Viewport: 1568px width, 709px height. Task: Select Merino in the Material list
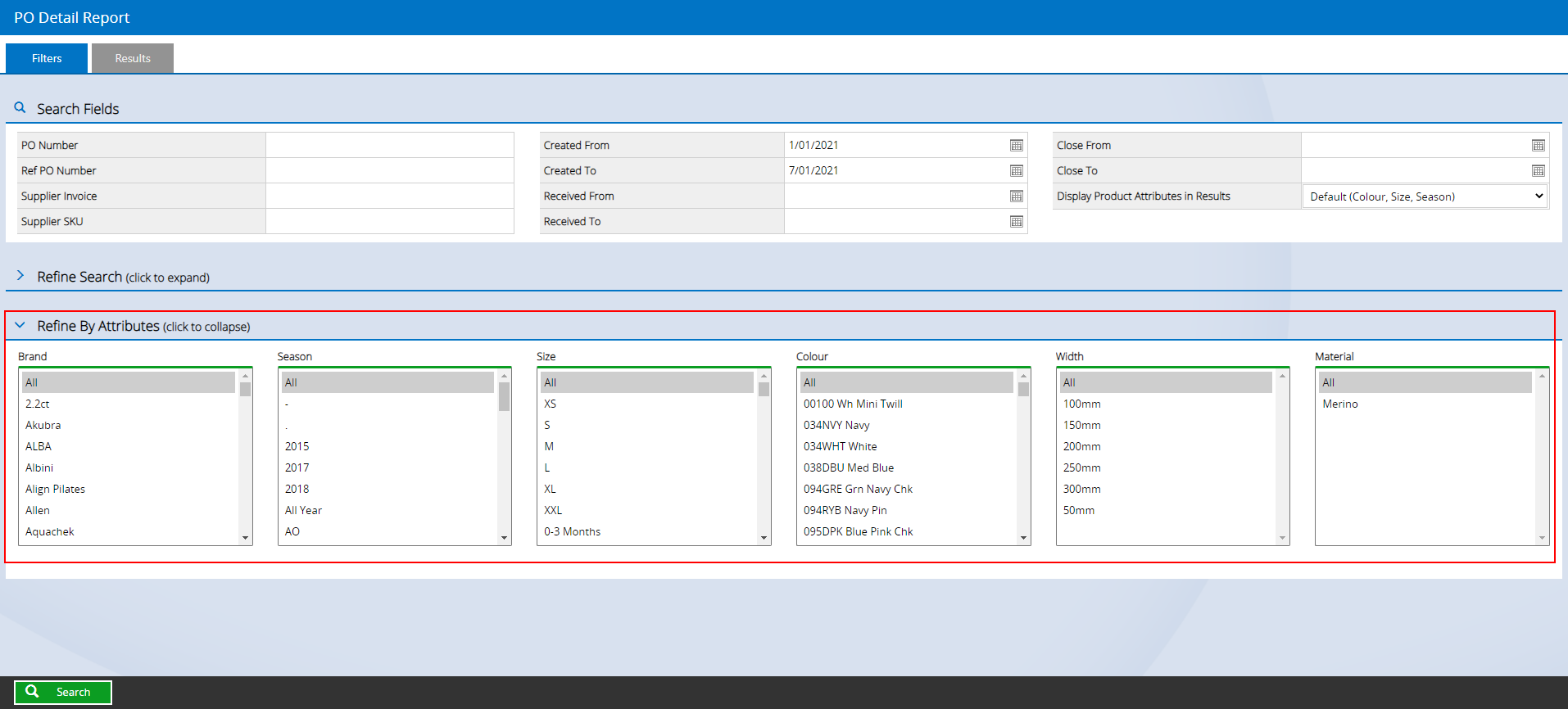(x=1425, y=404)
